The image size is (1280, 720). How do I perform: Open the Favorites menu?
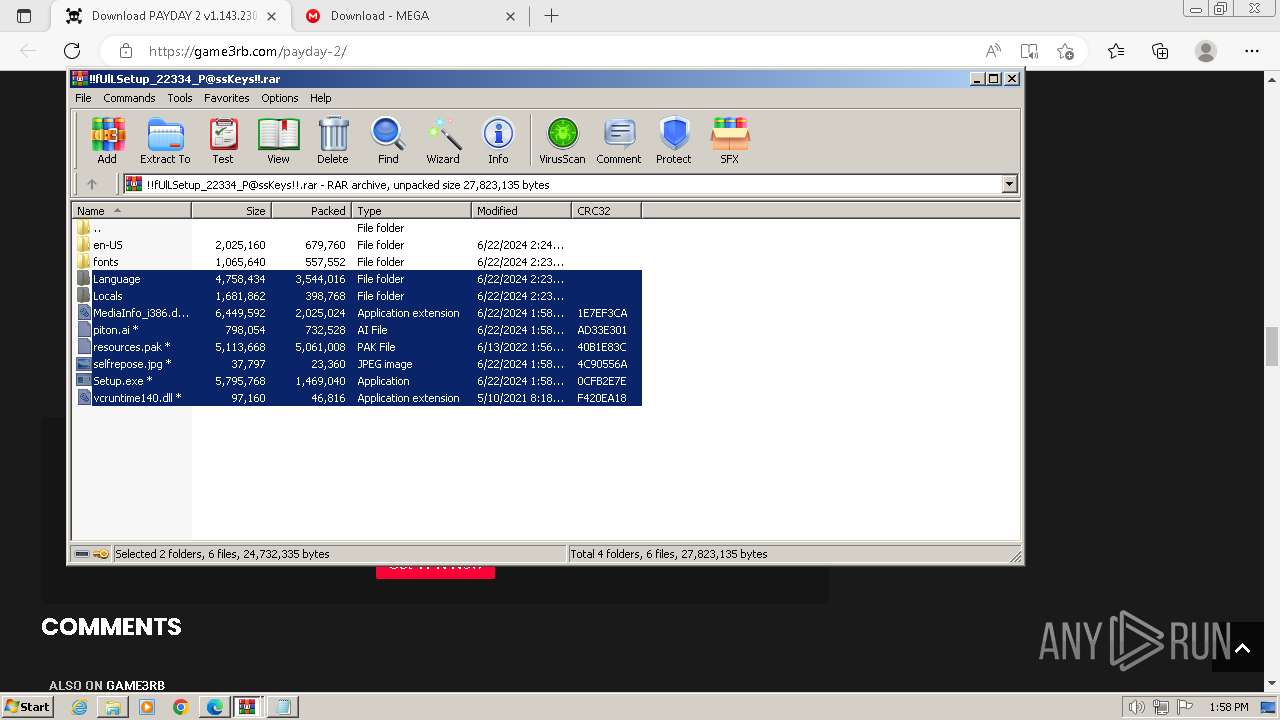(x=227, y=98)
